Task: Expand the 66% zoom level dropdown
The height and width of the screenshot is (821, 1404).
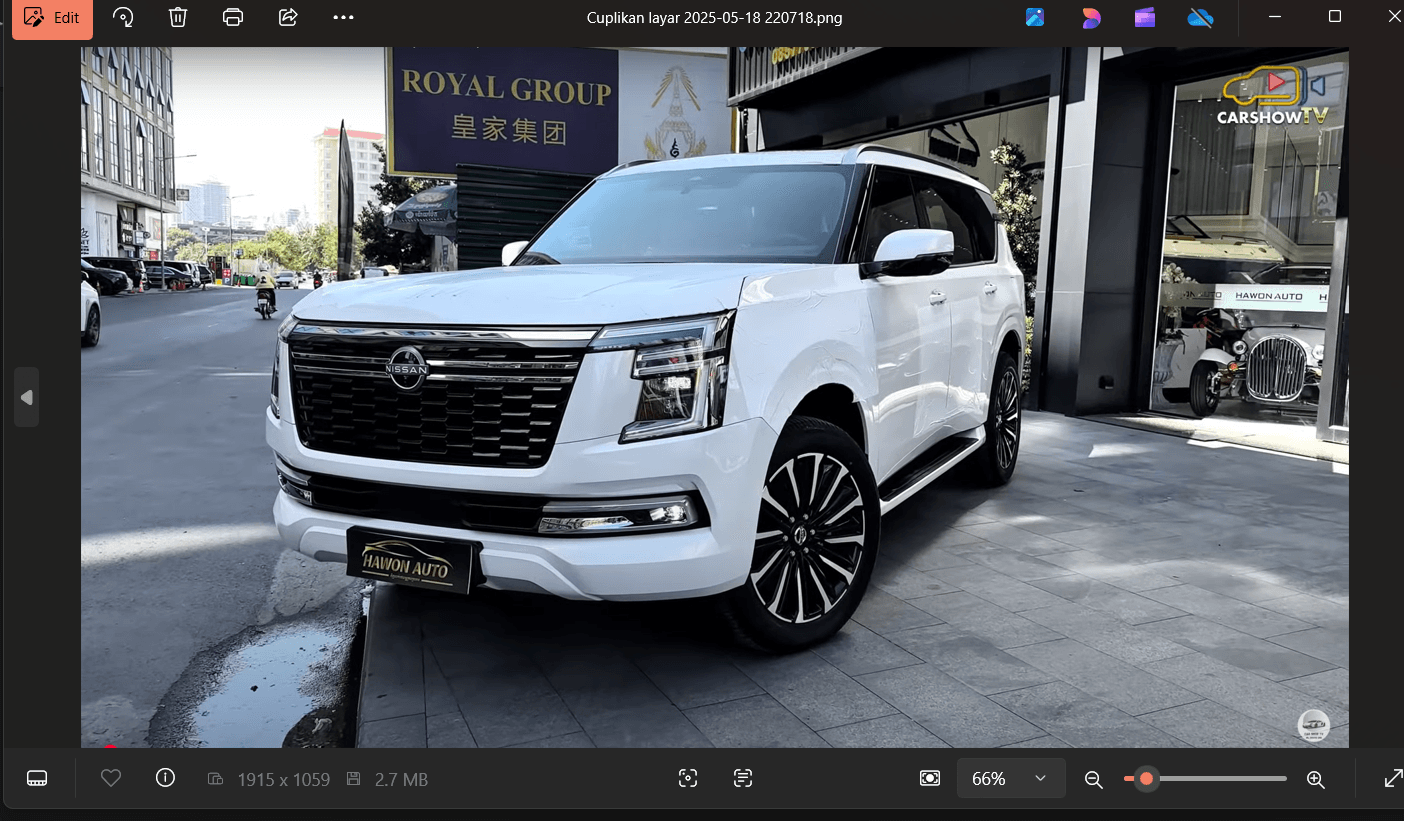Action: [1010, 778]
